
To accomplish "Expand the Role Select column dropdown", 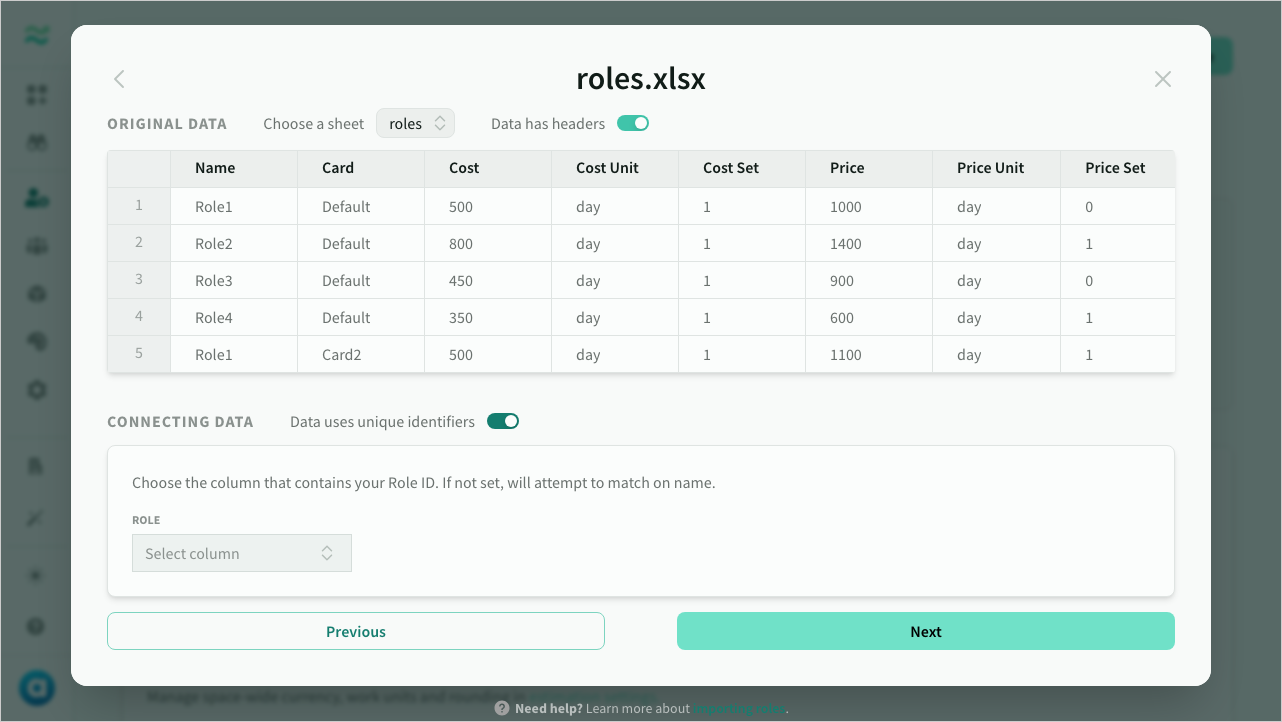I will (242, 553).
